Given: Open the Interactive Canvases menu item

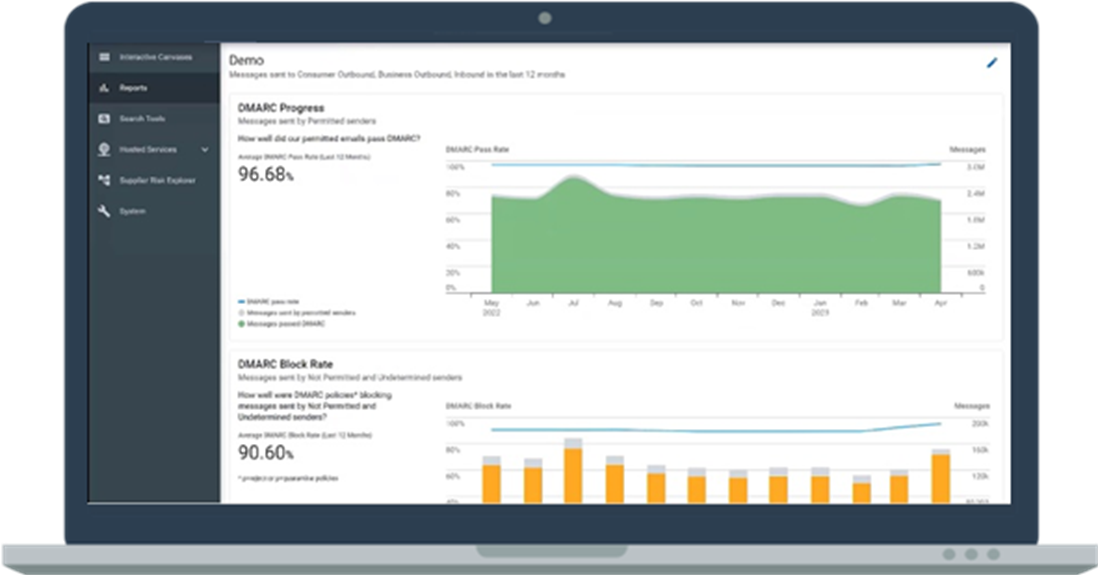Looking at the screenshot, I should [x=155, y=57].
